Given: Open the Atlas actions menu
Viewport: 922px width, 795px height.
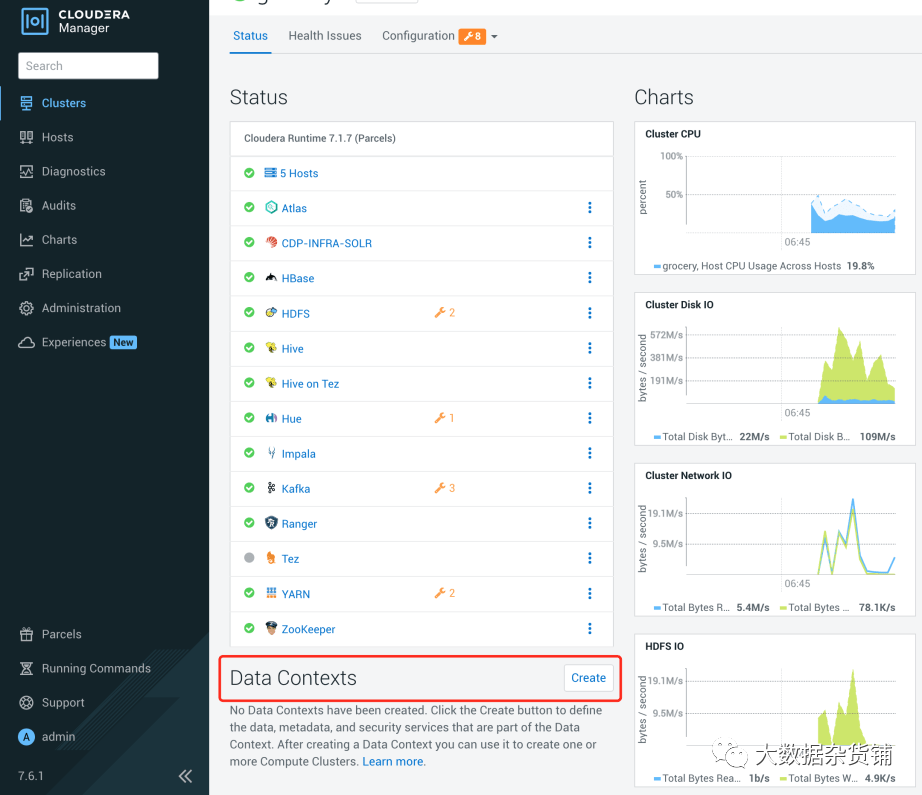Looking at the screenshot, I should [x=590, y=208].
